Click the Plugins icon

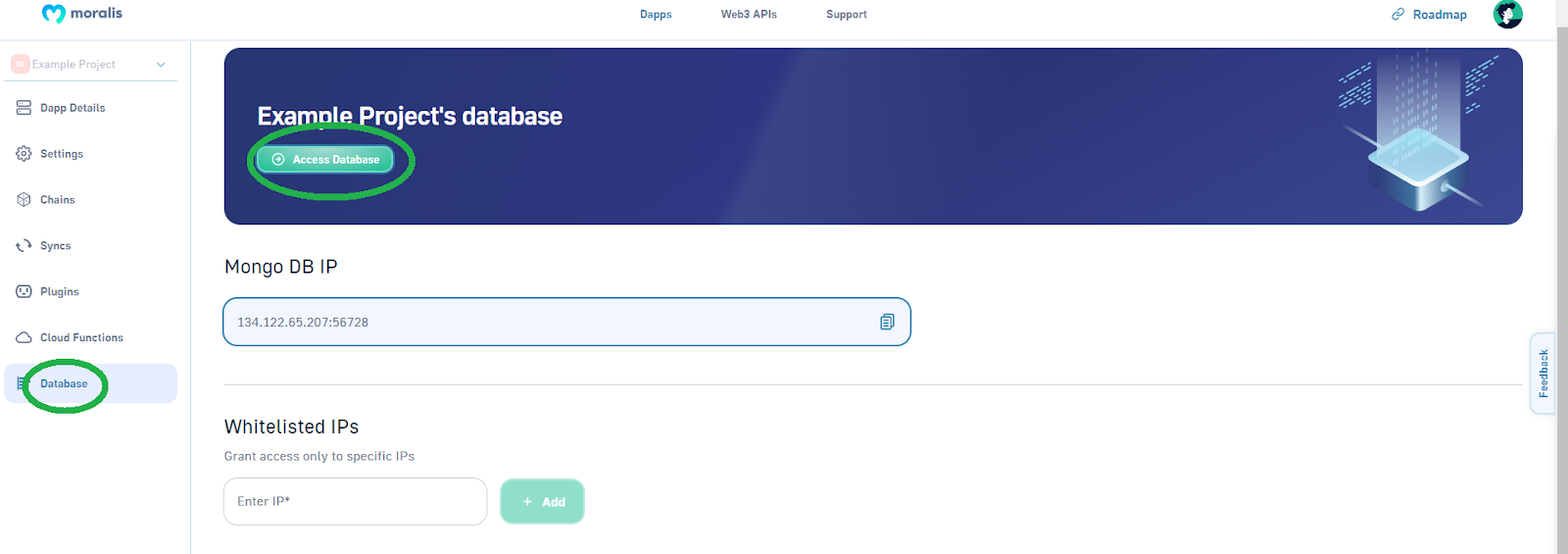pos(24,292)
